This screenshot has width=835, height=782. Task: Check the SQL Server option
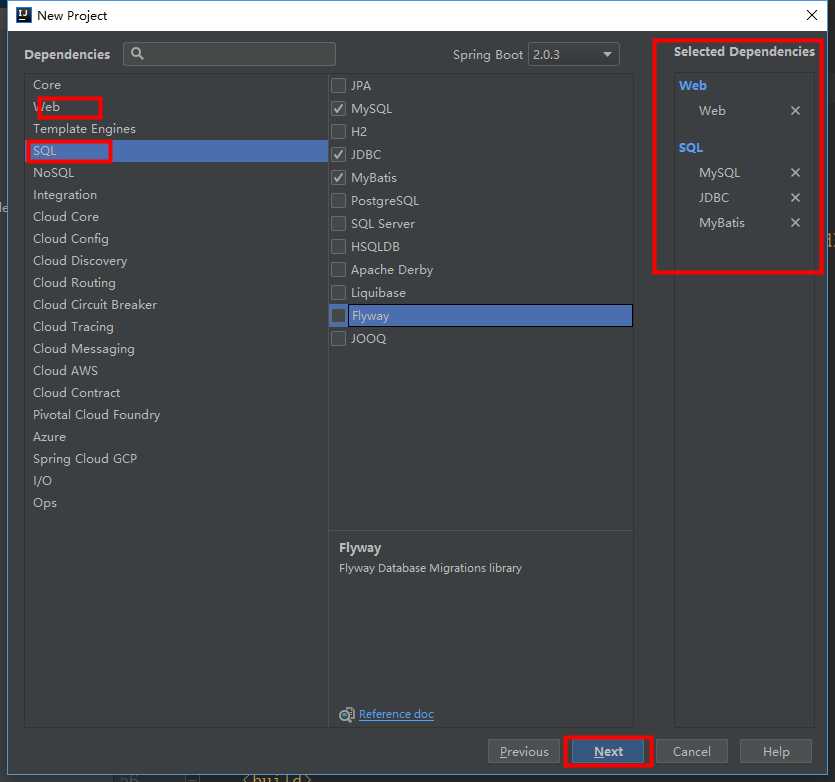pyautogui.click(x=338, y=223)
